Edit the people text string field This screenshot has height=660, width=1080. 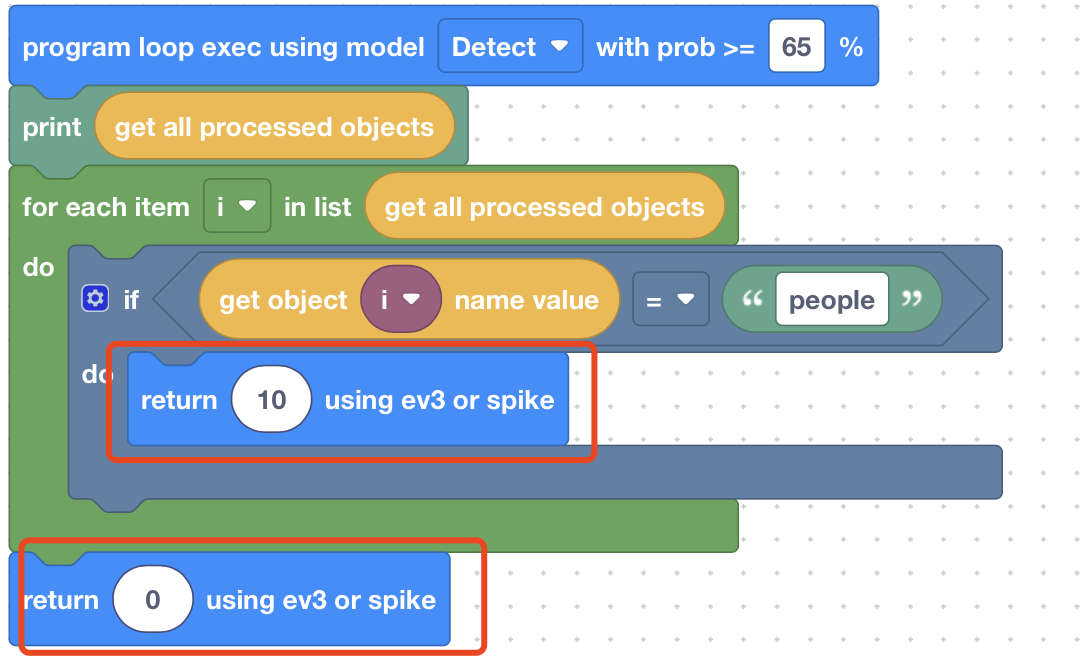831,300
